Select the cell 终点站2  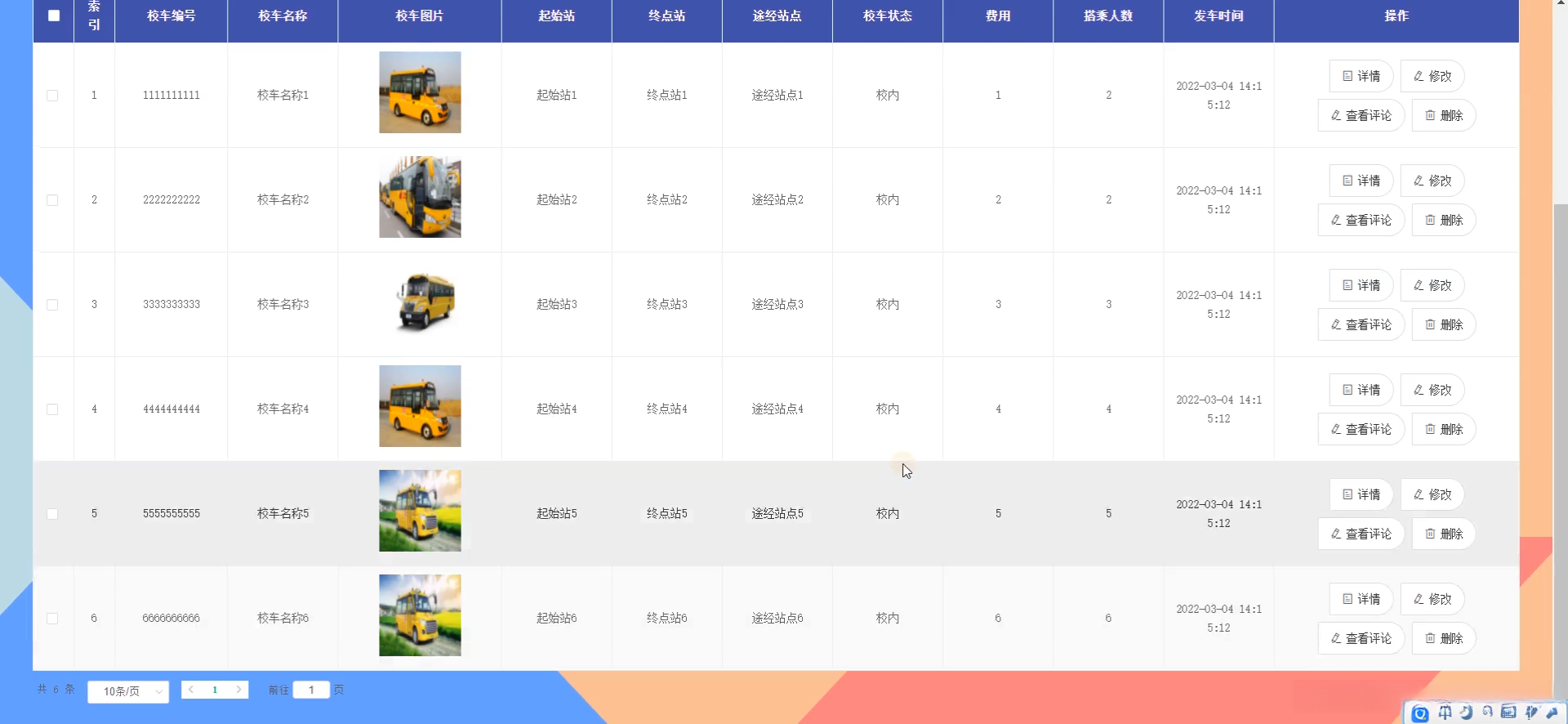click(x=667, y=200)
